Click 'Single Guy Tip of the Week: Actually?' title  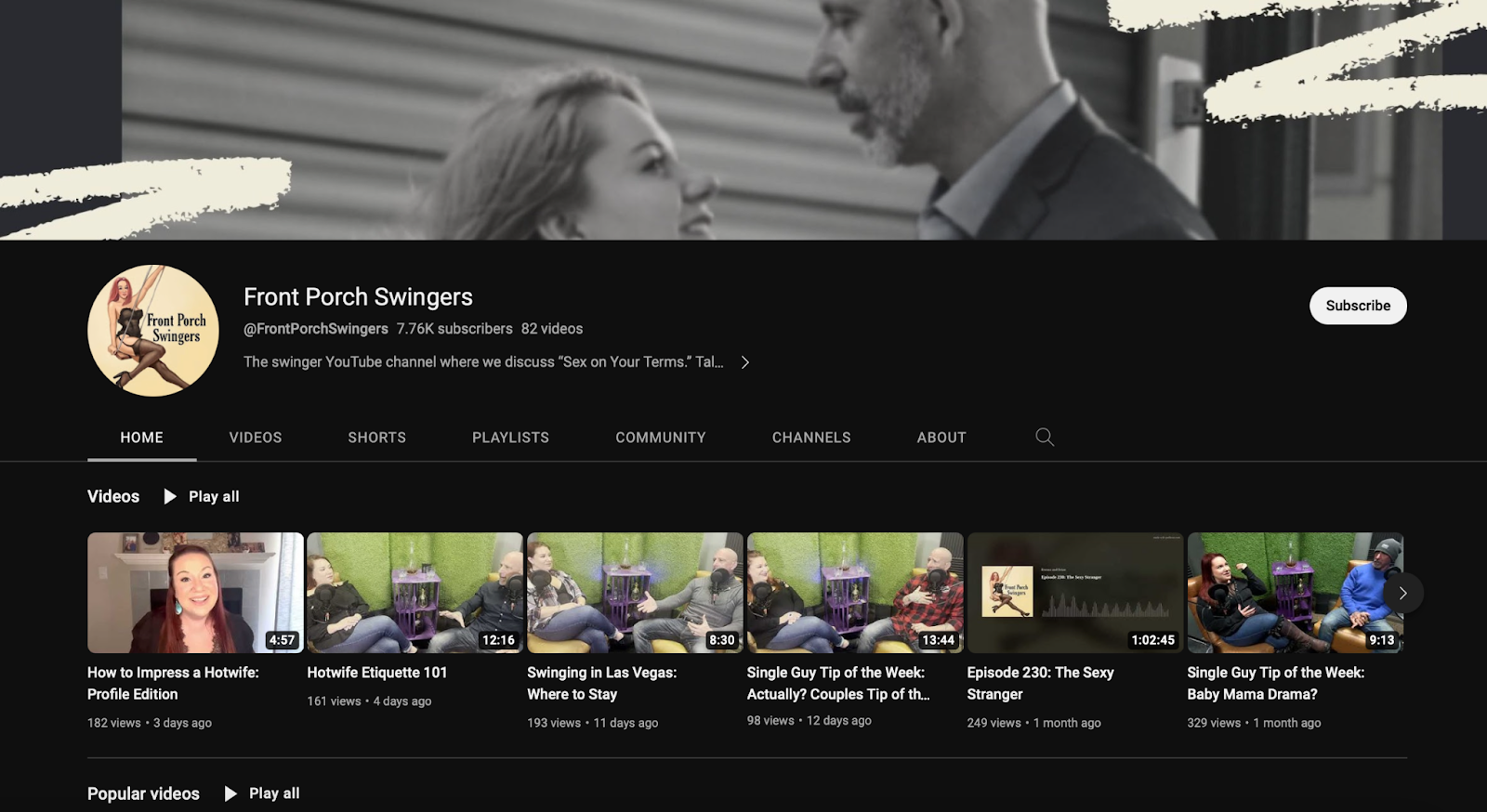pyautogui.click(x=838, y=683)
